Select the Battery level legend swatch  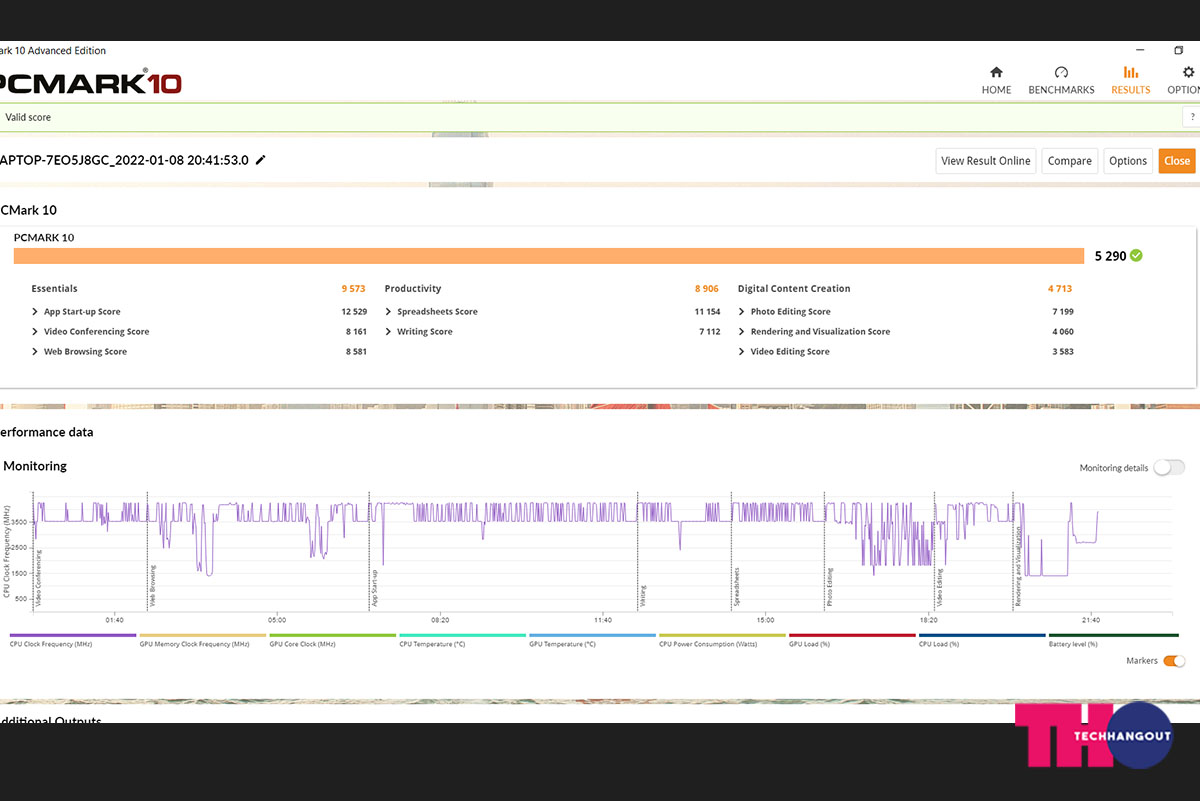pyautogui.click(x=1113, y=635)
